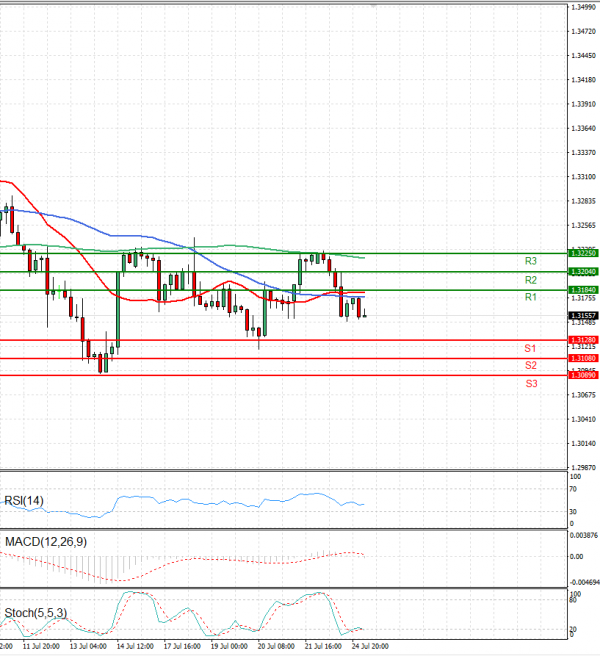Viewport: 600px width, 656px height.
Task: Select the 1.32040 price tag on axis
Action: (x=584, y=272)
